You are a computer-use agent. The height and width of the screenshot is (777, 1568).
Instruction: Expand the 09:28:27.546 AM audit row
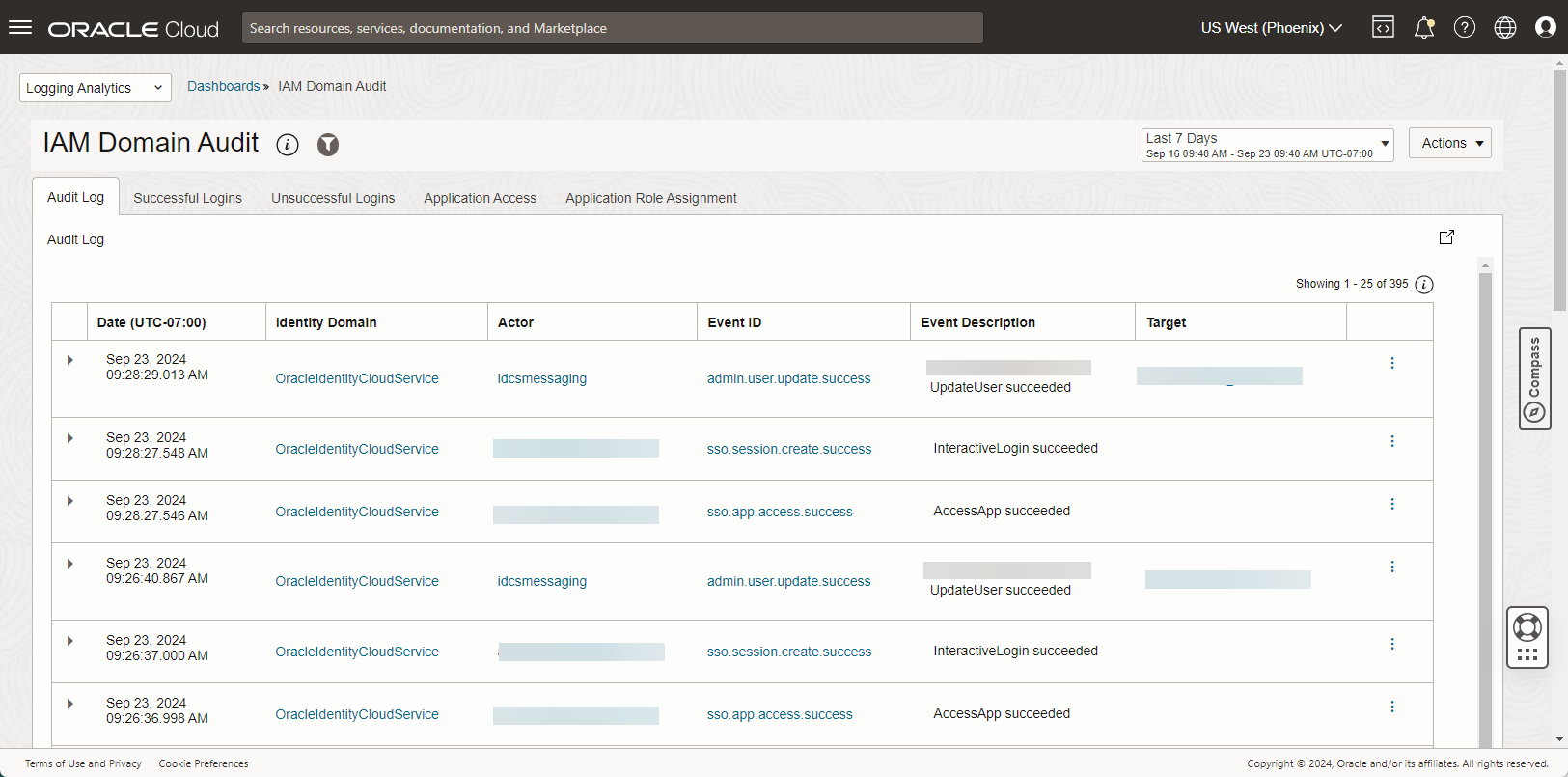pyautogui.click(x=70, y=501)
